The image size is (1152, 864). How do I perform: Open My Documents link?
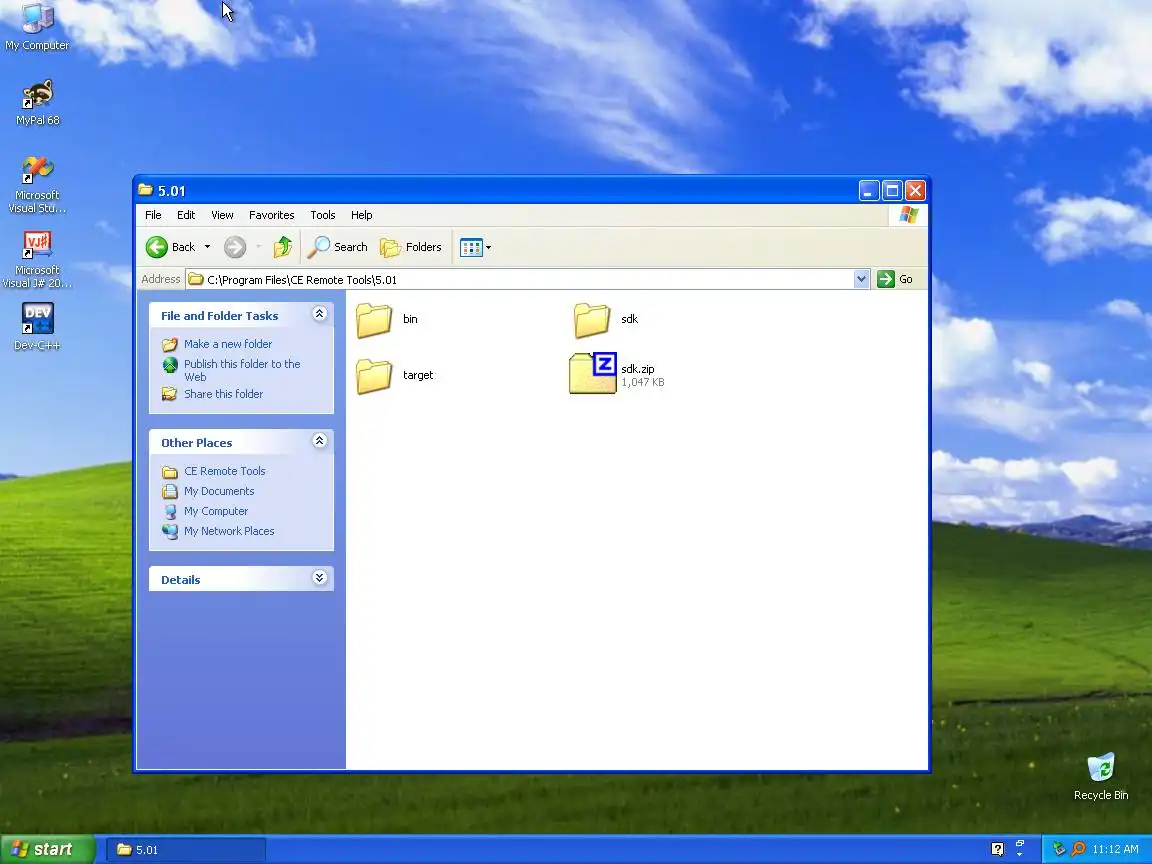(219, 491)
